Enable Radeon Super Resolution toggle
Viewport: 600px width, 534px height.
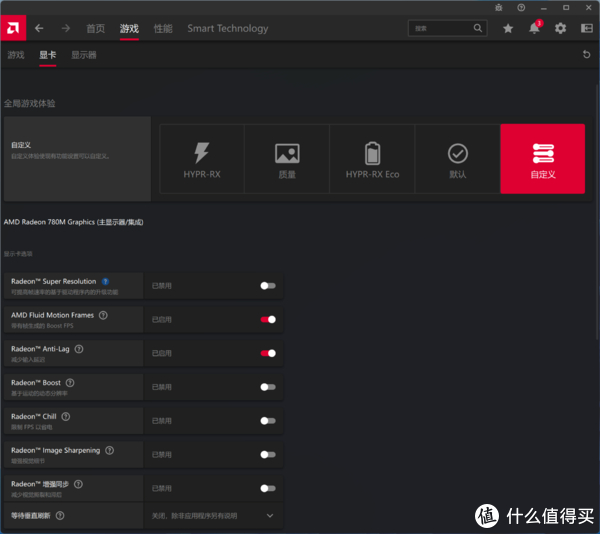(x=268, y=286)
